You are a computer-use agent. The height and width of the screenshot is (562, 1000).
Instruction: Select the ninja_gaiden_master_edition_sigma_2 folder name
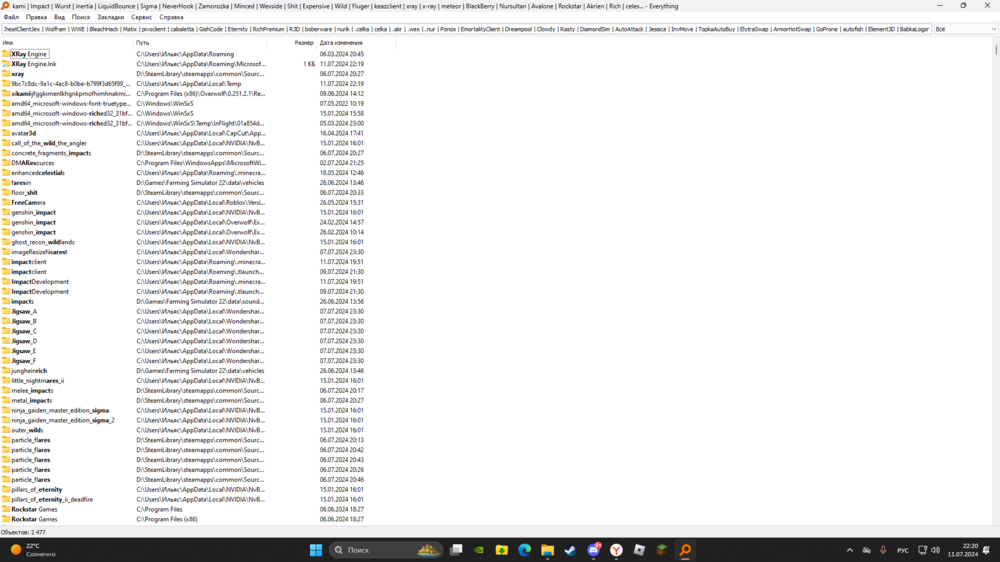62,420
